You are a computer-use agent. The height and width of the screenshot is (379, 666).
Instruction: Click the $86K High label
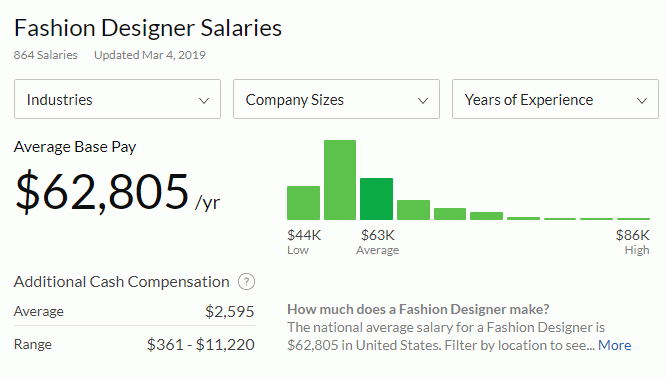pyautogui.click(x=633, y=242)
